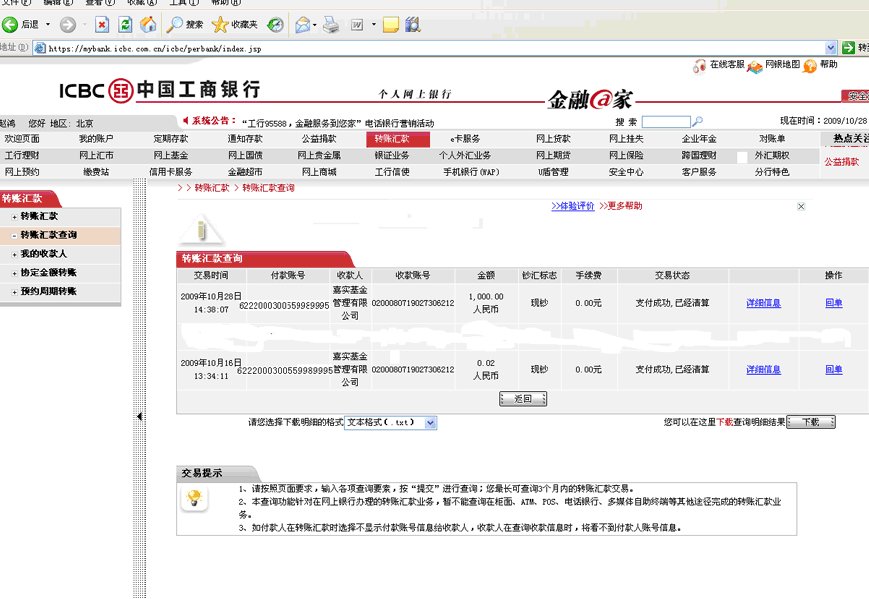Click the 下载 download button
This screenshot has width=869, height=599.
point(810,421)
